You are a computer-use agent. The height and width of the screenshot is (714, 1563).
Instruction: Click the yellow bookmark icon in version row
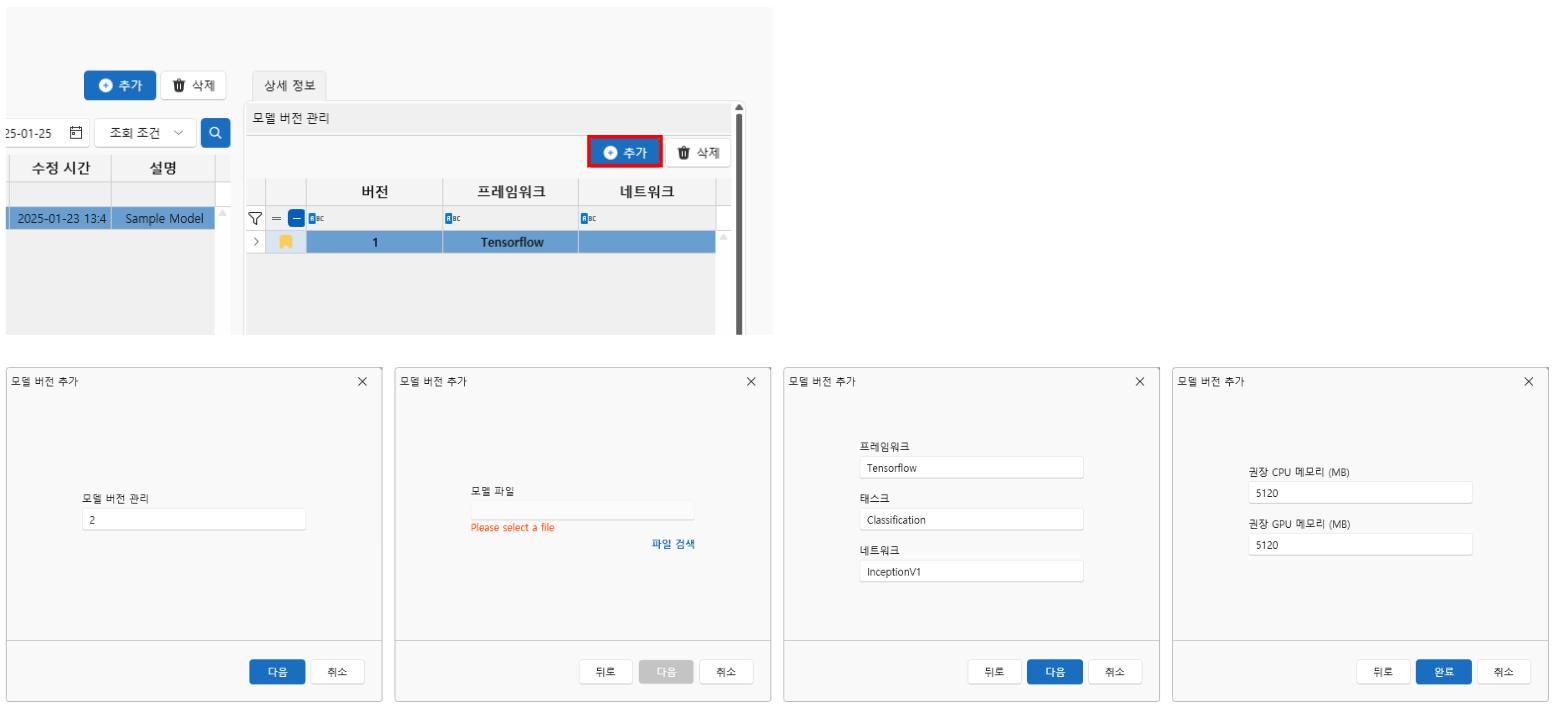[x=286, y=242]
